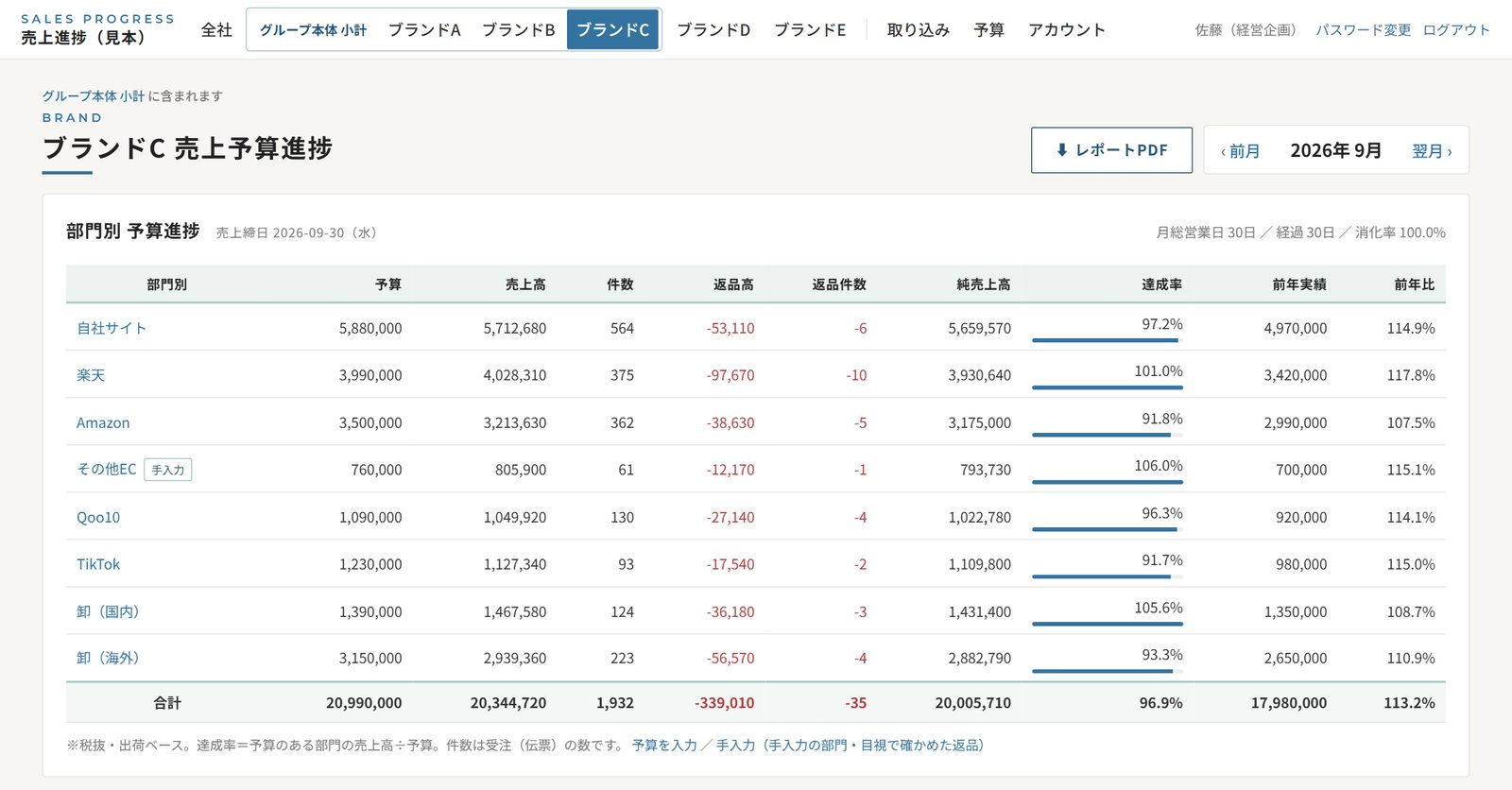Click the total 返品高 value -339,010

(725, 703)
